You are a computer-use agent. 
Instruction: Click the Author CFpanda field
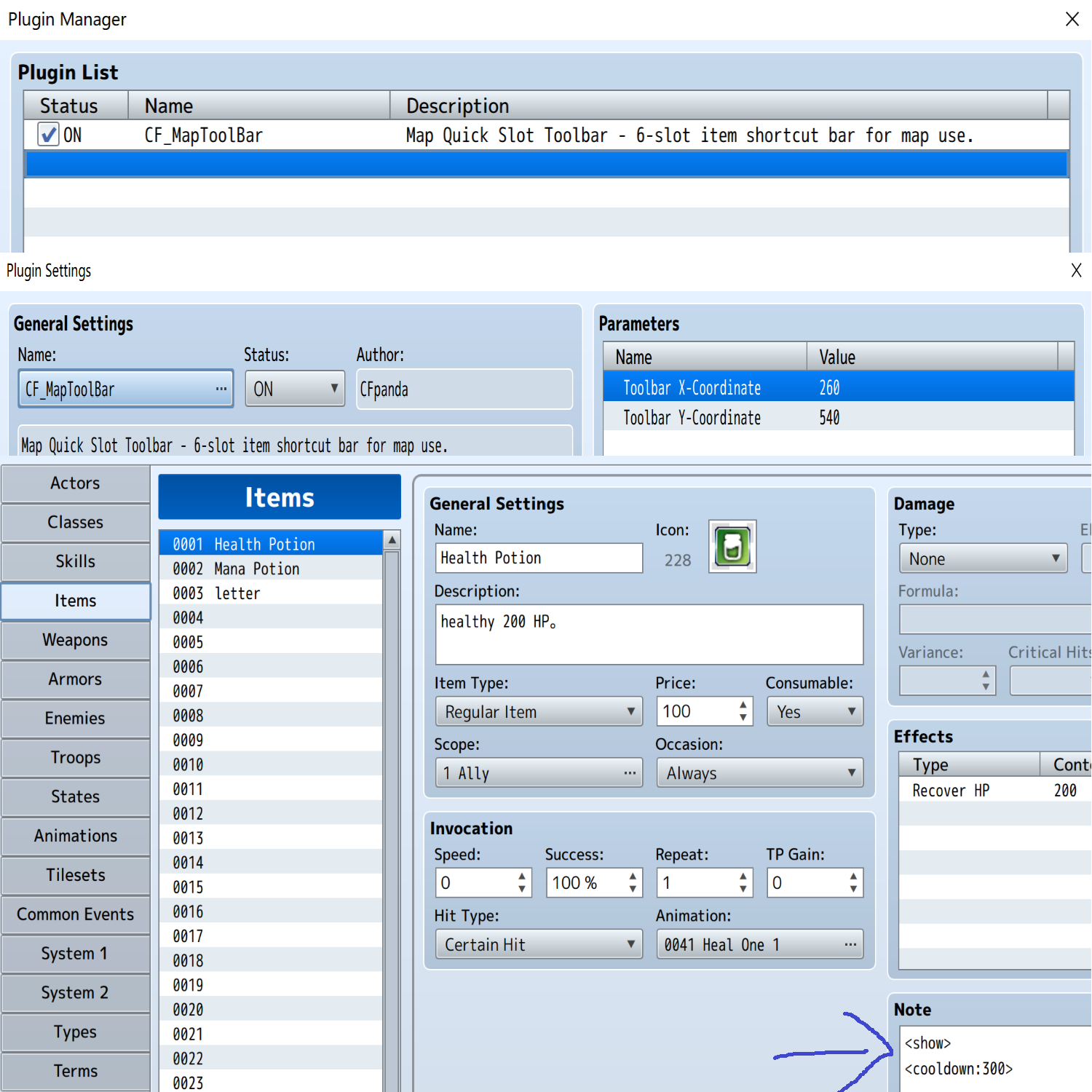point(464,389)
